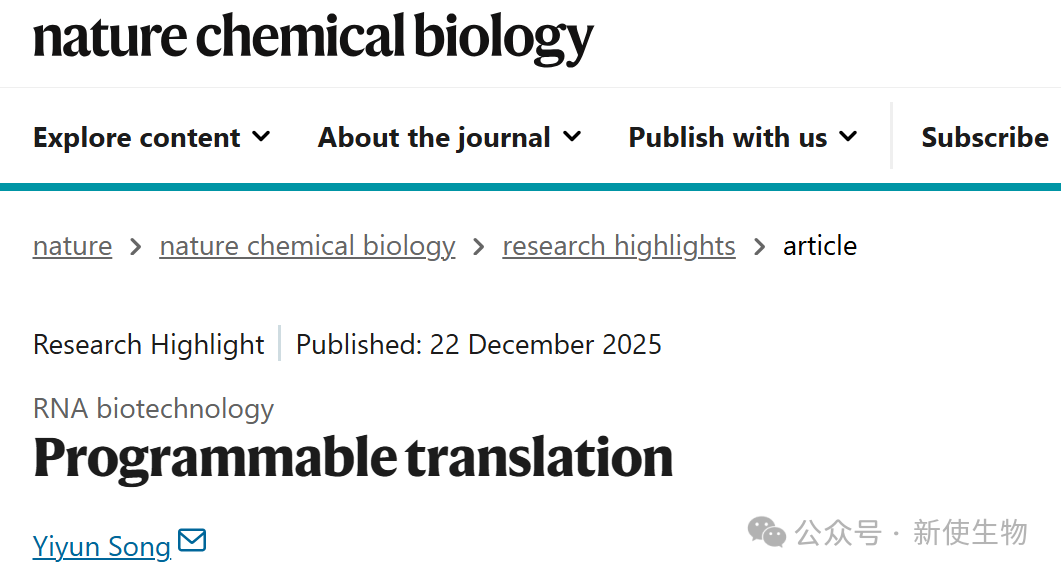Navigate to "research highlights" breadcrumb
The width and height of the screenshot is (1061, 575).
click(619, 246)
